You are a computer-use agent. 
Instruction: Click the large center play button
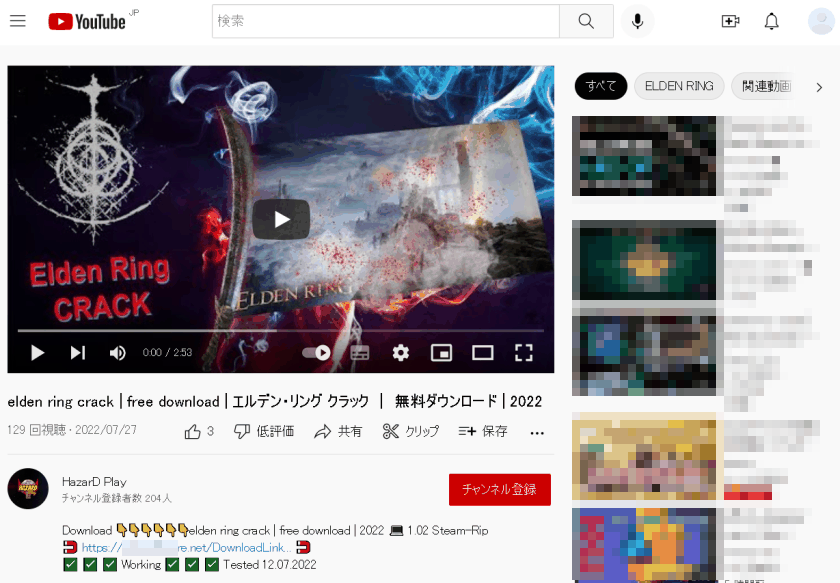[281, 219]
